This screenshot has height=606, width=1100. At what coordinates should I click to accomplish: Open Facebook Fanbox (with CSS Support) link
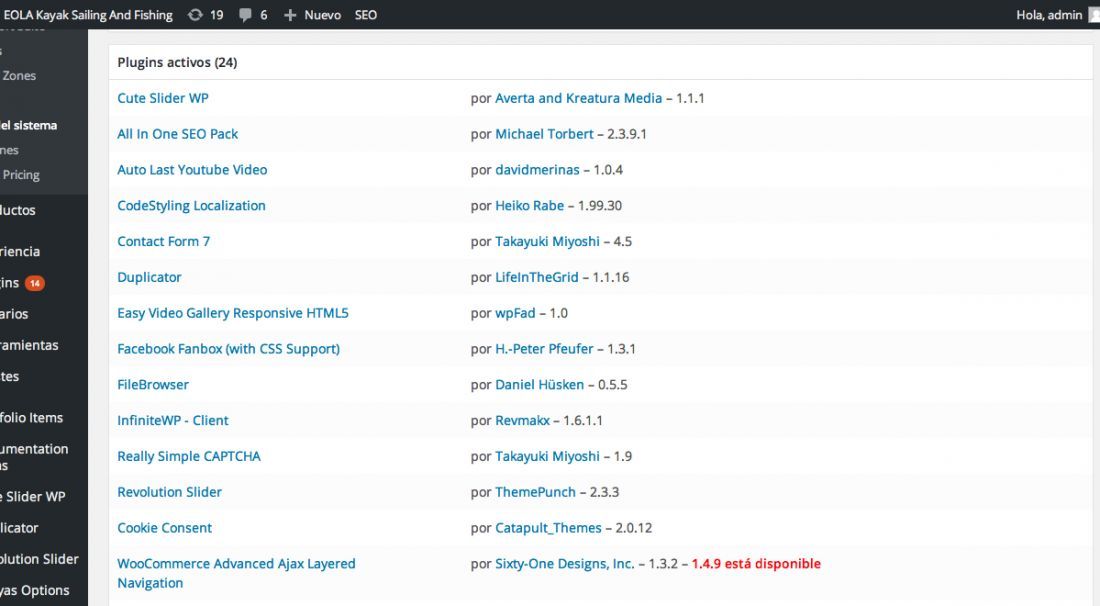(229, 349)
